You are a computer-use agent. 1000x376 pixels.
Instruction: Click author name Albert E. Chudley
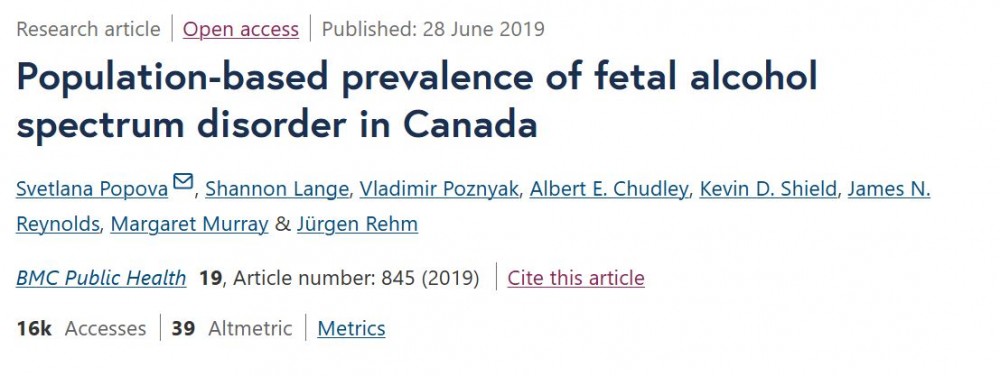(x=609, y=189)
